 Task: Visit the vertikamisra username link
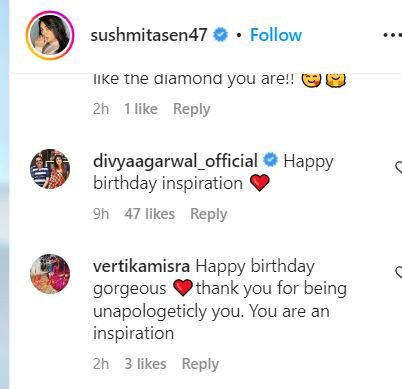[x=141, y=266]
